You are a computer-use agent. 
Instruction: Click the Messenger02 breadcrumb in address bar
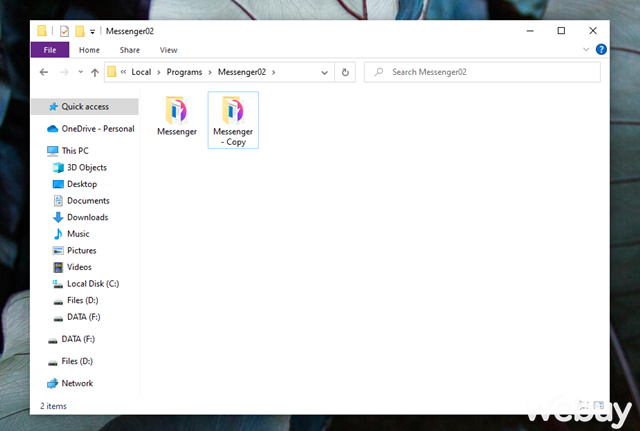tap(242, 72)
